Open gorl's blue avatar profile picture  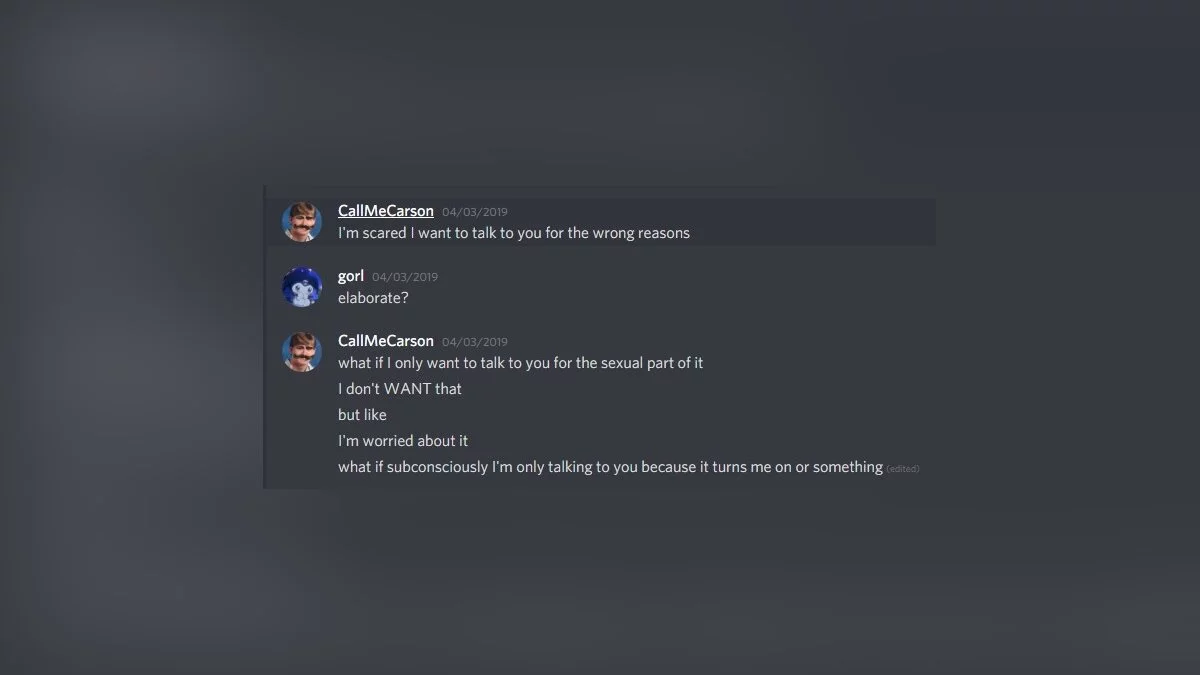tap(301, 287)
